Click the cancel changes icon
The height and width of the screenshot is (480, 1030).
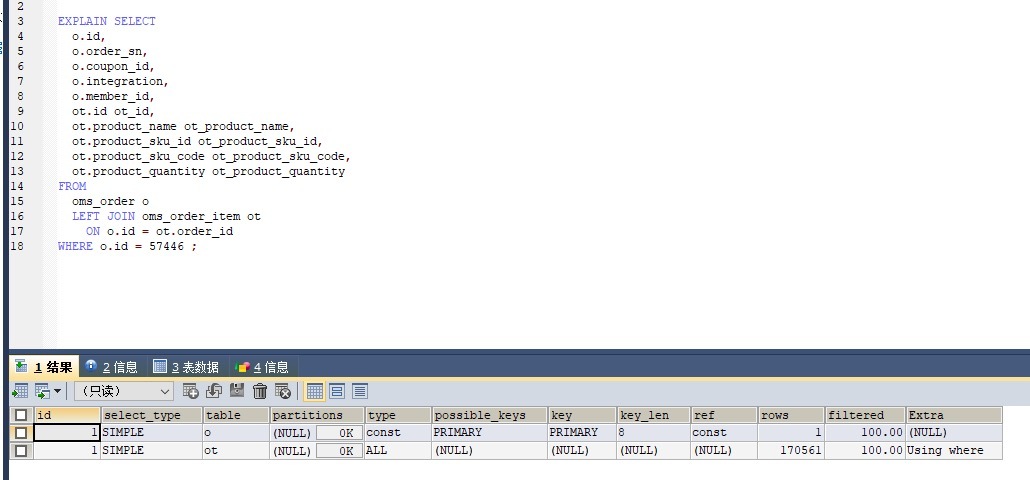283,391
